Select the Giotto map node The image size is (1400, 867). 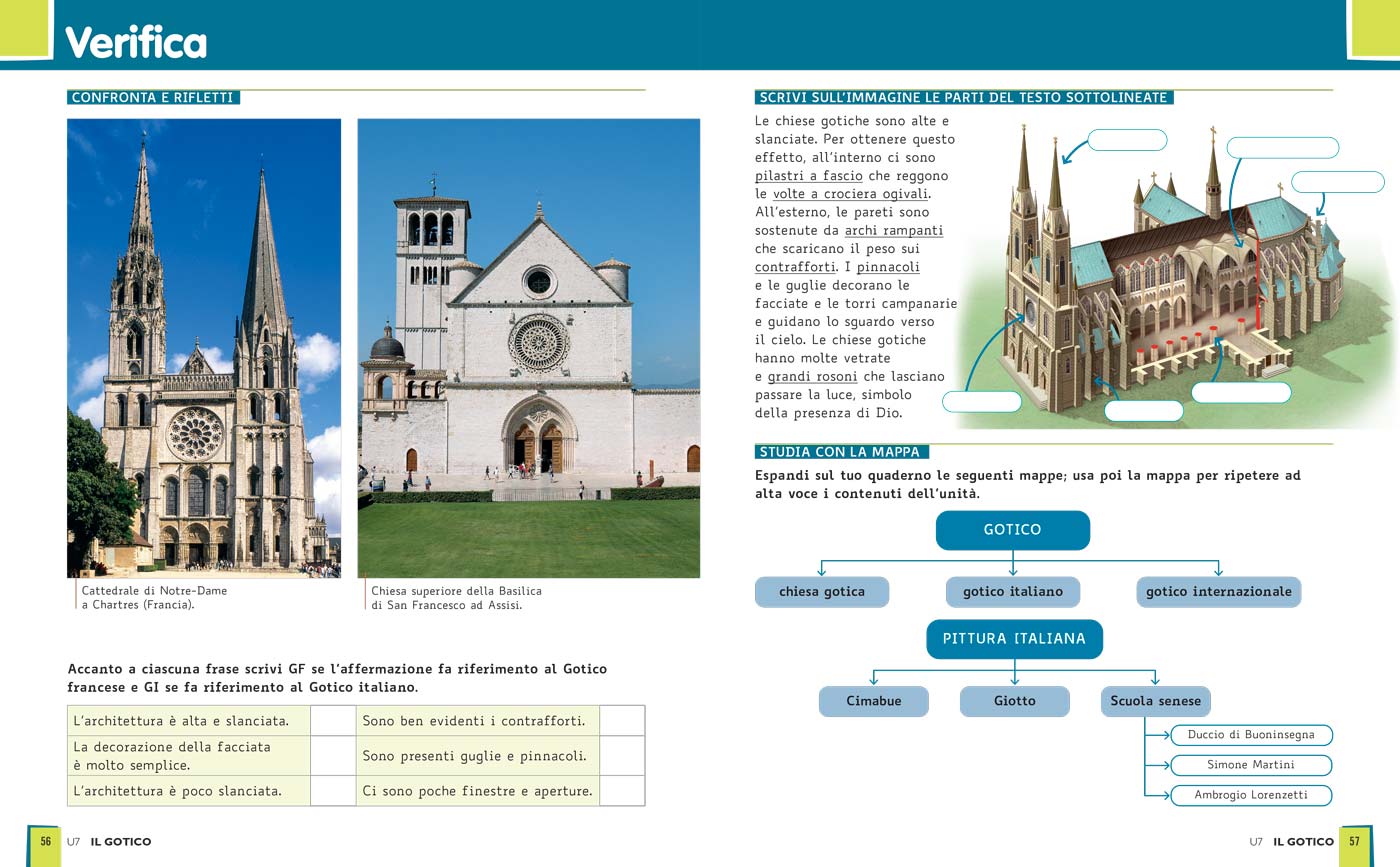[1015, 701]
